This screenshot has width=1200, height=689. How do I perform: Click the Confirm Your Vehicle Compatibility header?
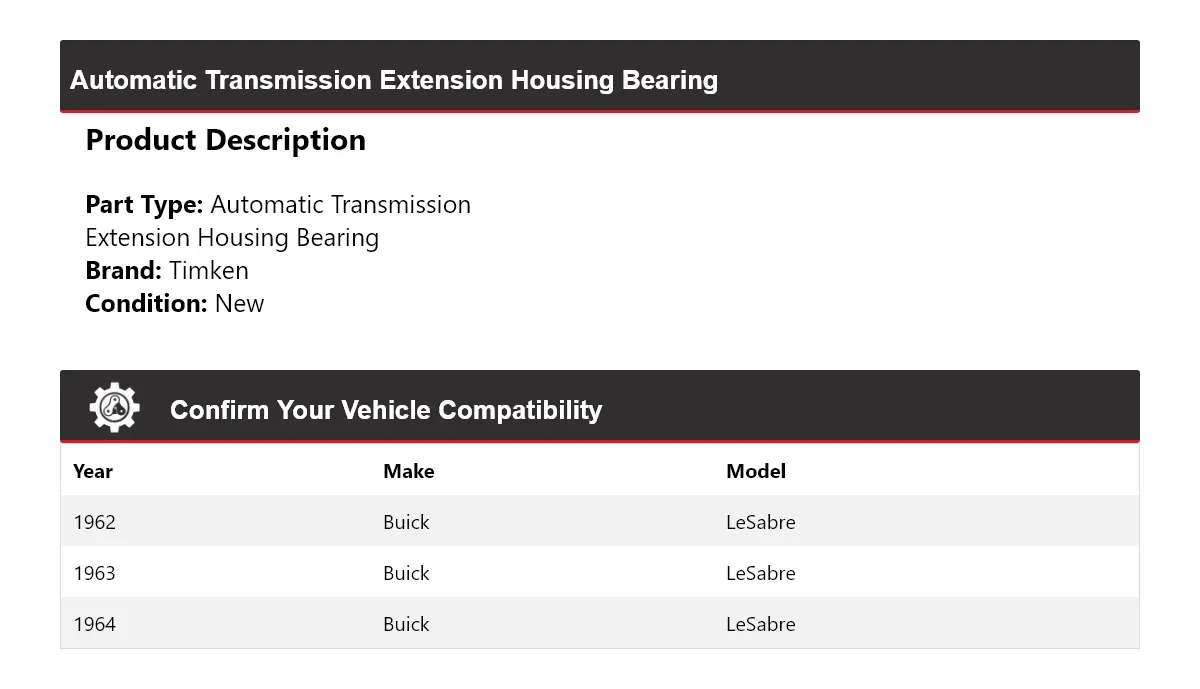pyautogui.click(x=386, y=410)
